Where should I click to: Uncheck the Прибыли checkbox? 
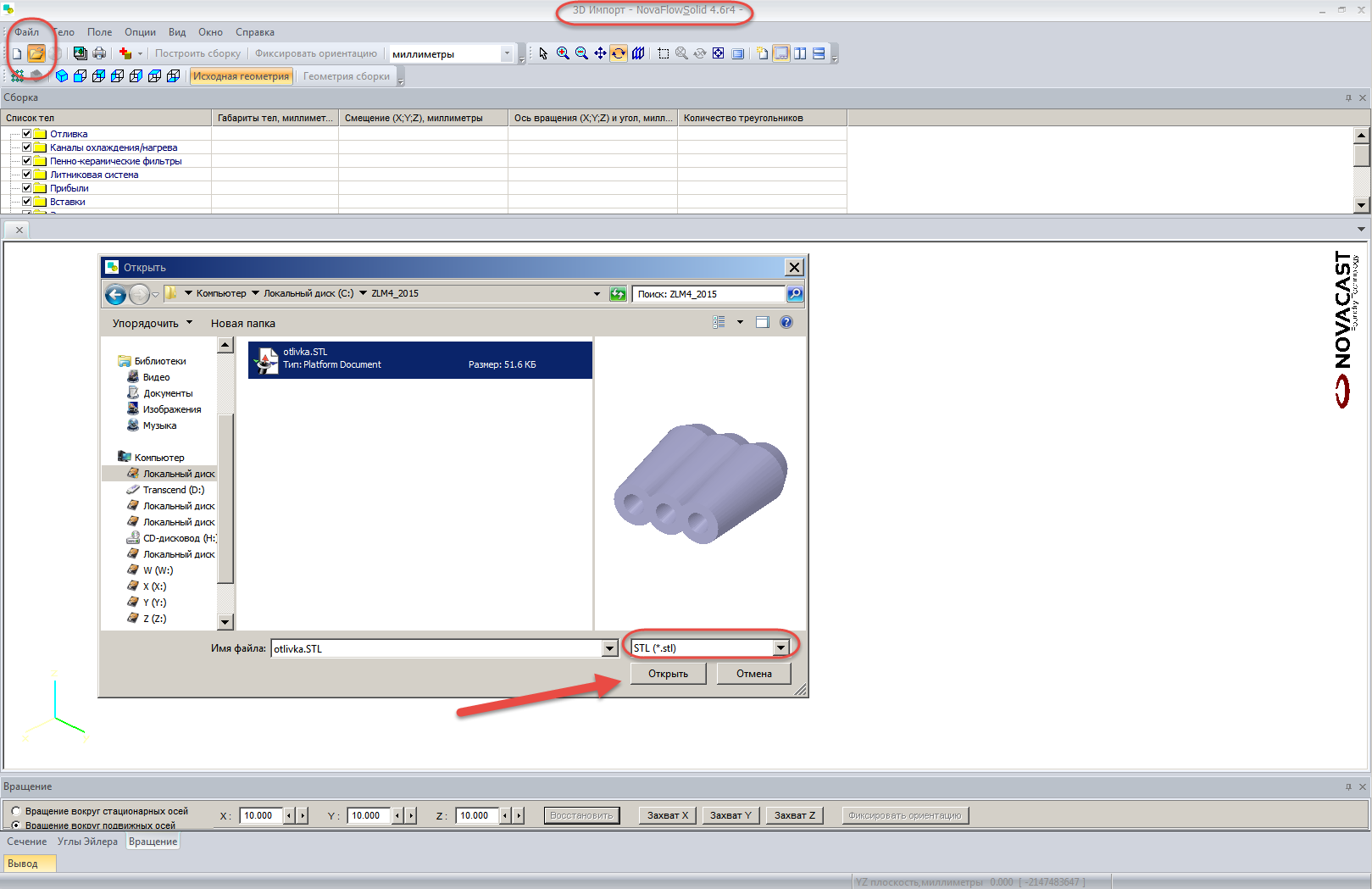click(26, 187)
